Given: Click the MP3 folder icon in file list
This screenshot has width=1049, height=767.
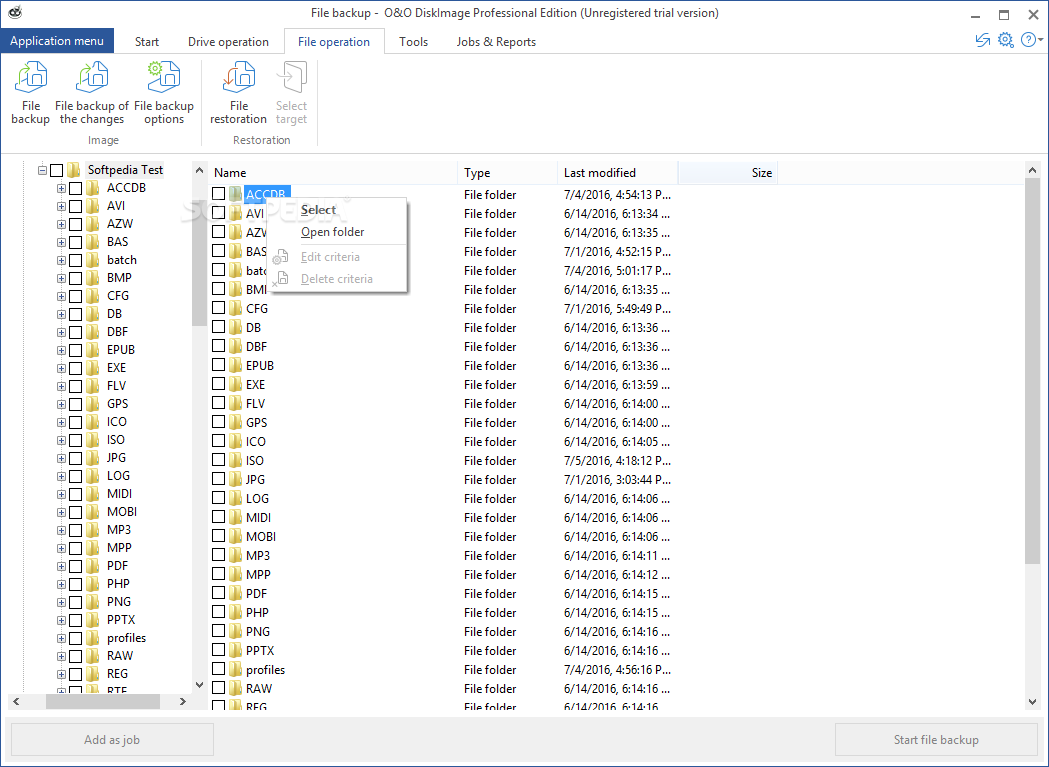Looking at the screenshot, I should [x=235, y=556].
